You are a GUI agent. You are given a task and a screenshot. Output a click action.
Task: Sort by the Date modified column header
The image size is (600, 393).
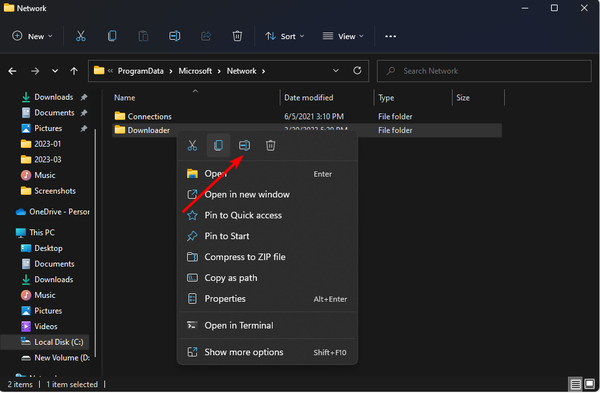[327, 98]
